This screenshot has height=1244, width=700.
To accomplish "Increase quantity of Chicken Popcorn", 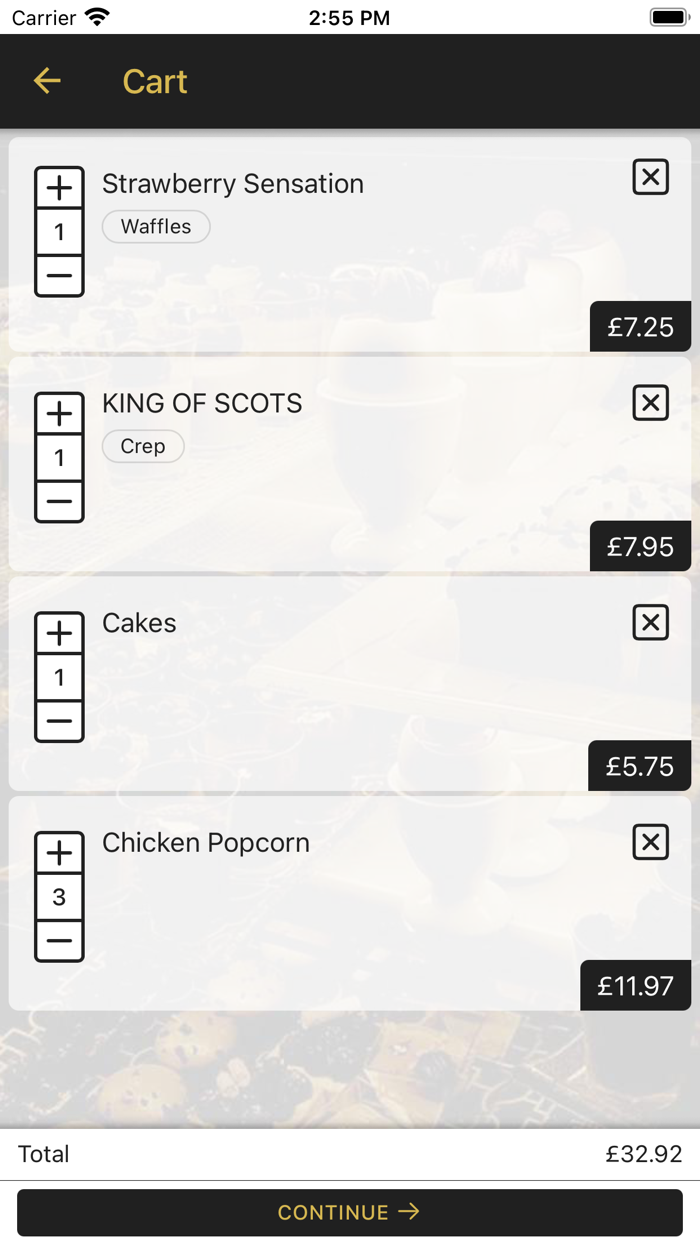I will coord(59,852).
